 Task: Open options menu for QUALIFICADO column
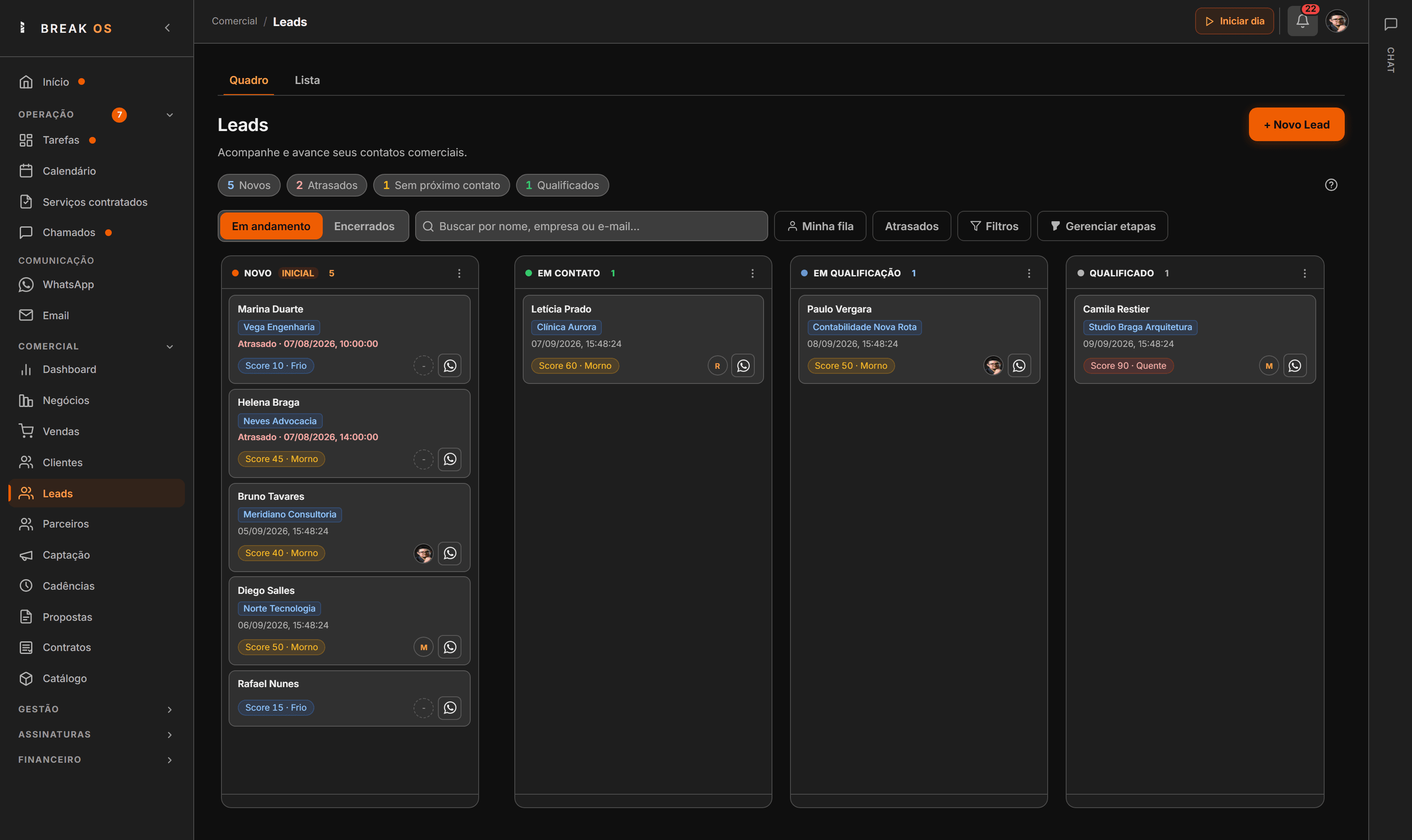click(1304, 273)
